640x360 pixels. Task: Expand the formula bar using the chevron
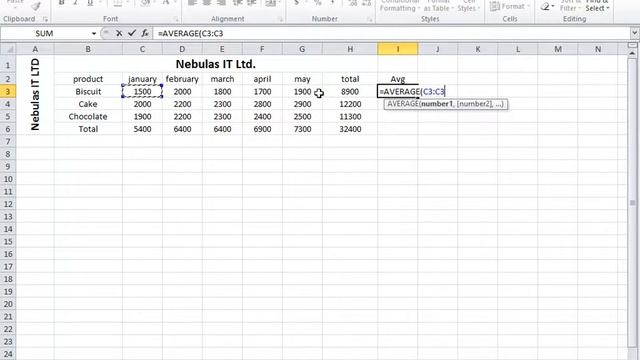(x=634, y=33)
